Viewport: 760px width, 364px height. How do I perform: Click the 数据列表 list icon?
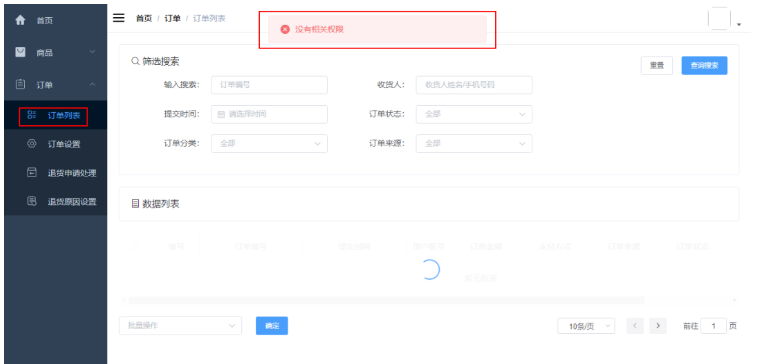(135, 204)
